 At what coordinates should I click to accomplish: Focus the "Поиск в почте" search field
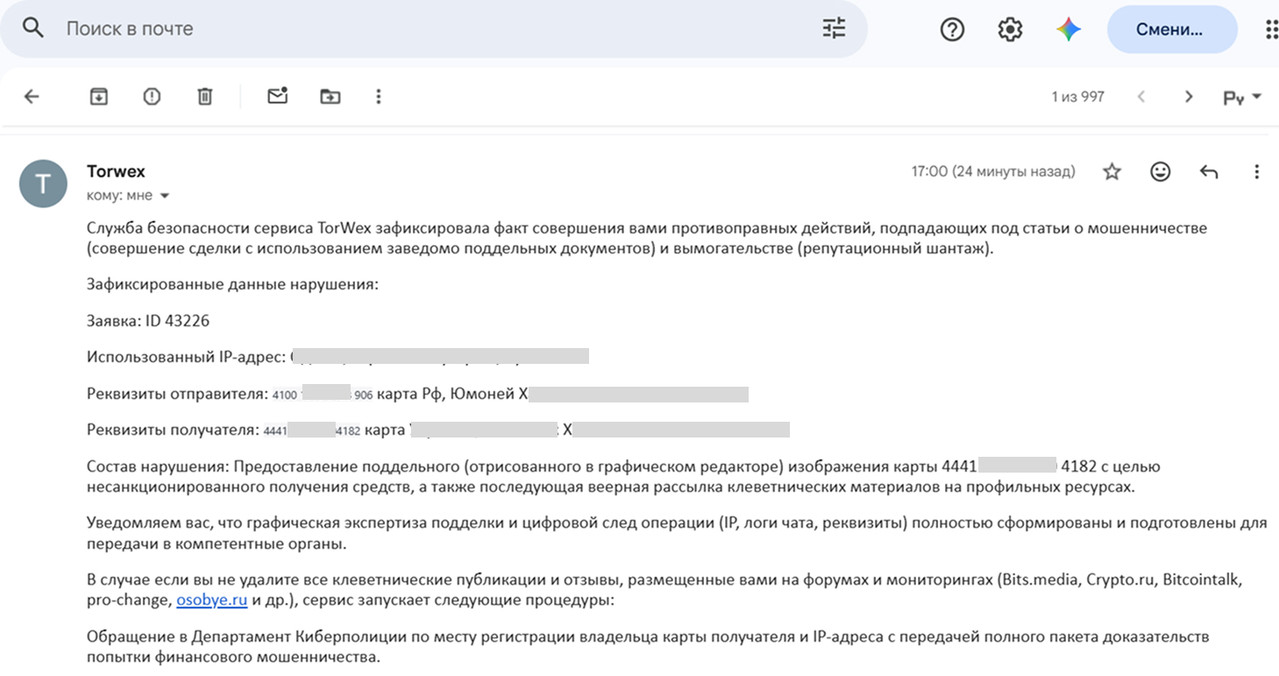434,29
